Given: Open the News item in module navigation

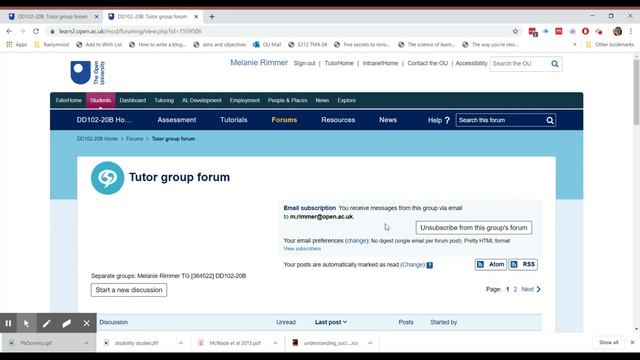Looking at the screenshot, I should point(388,120).
